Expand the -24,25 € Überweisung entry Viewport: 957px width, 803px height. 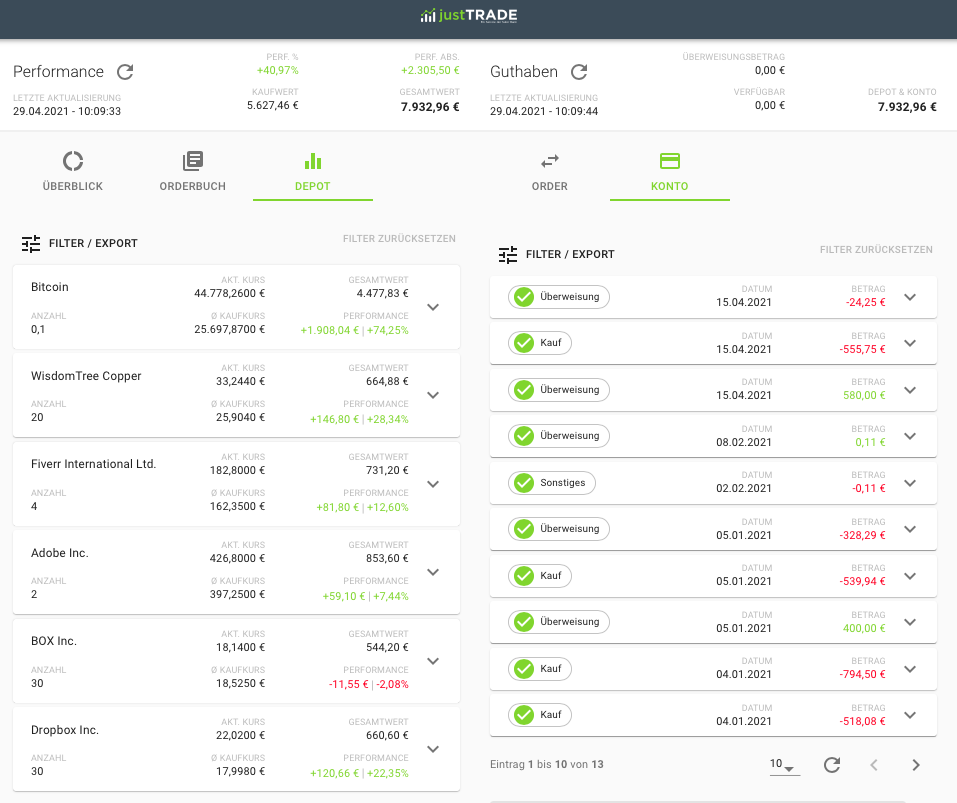tap(910, 297)
